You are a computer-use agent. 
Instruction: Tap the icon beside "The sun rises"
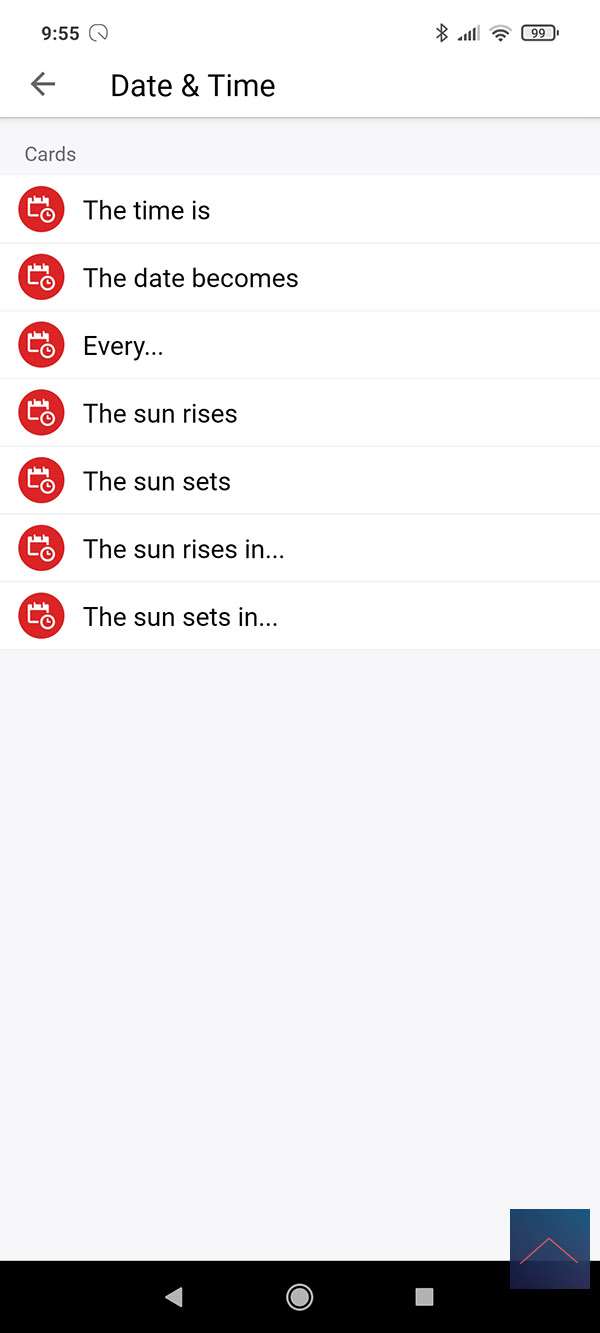(41, 414)
